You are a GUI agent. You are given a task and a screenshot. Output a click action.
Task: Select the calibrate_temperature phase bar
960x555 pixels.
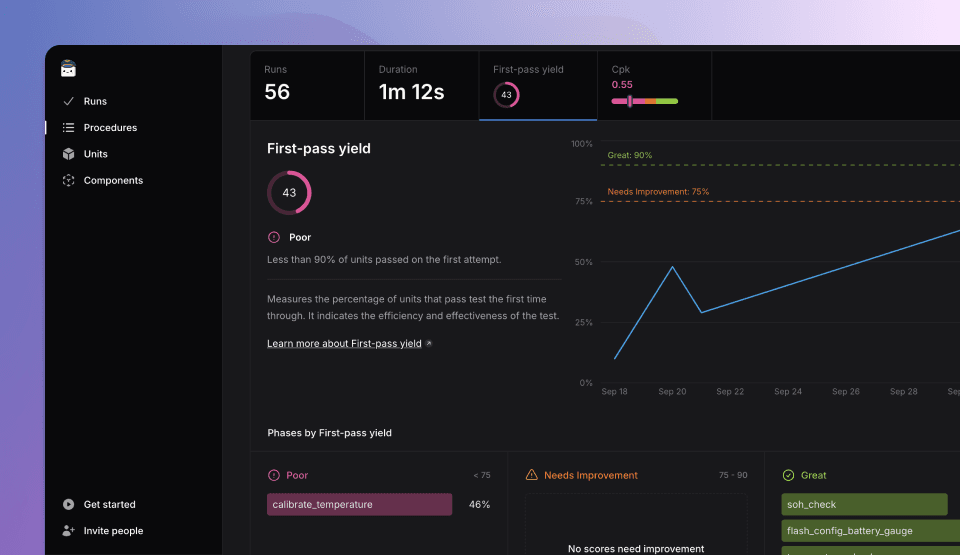pos(359,505)
